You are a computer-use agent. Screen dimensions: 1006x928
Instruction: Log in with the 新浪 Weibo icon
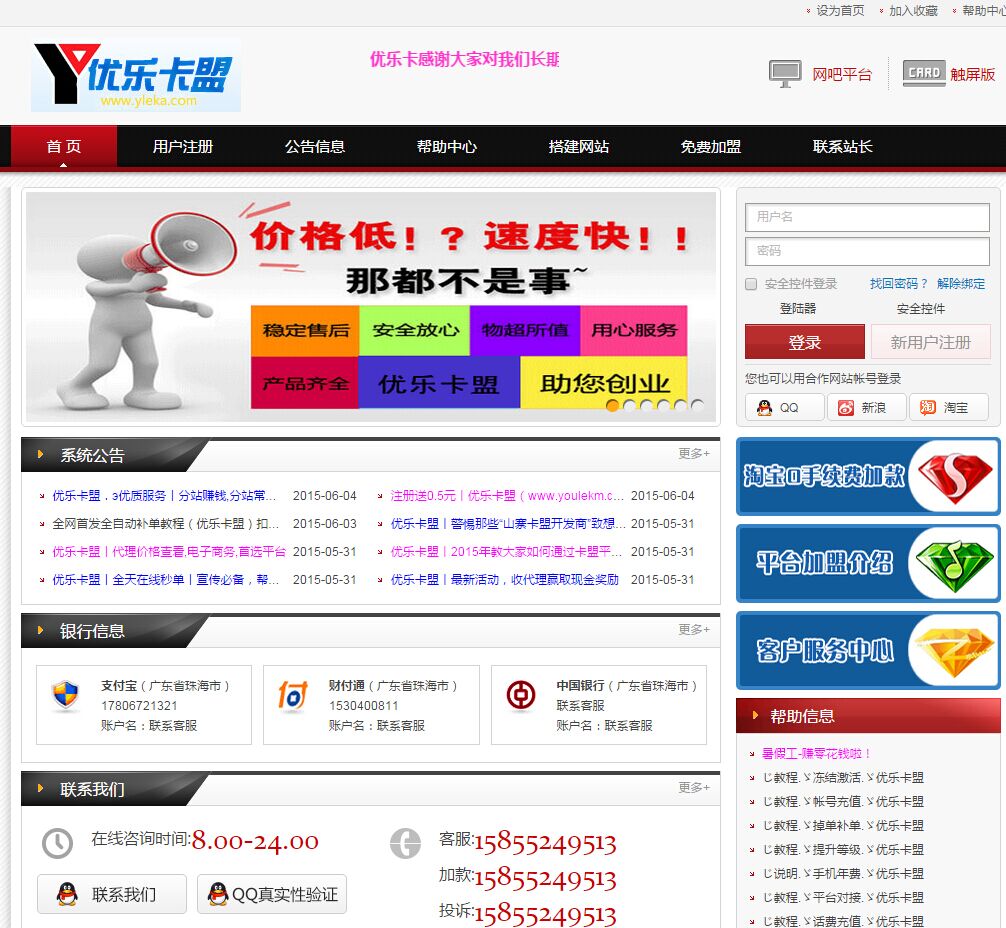[x=846, y=408]
